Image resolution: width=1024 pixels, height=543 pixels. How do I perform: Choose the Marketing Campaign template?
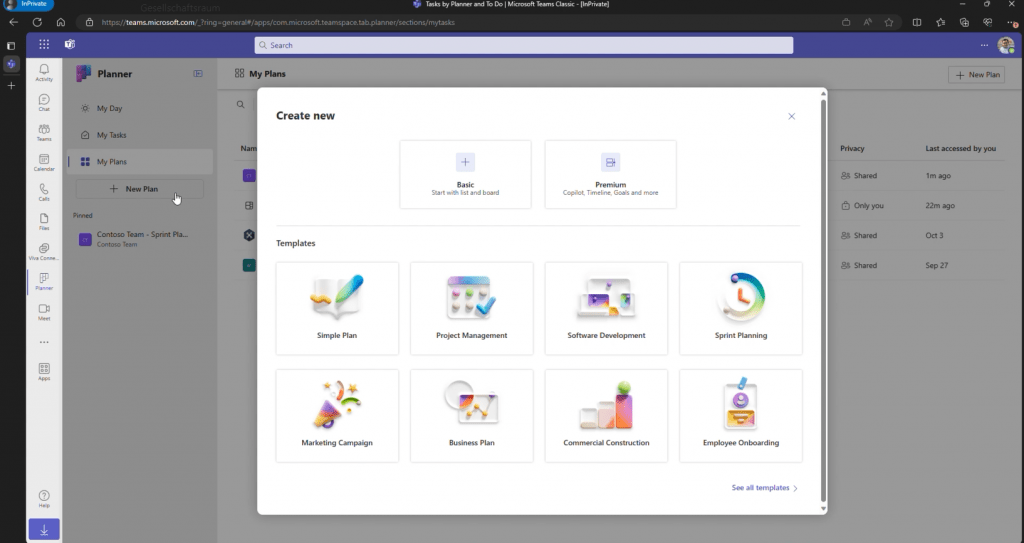pyautogui.click(x=337, y=416)
